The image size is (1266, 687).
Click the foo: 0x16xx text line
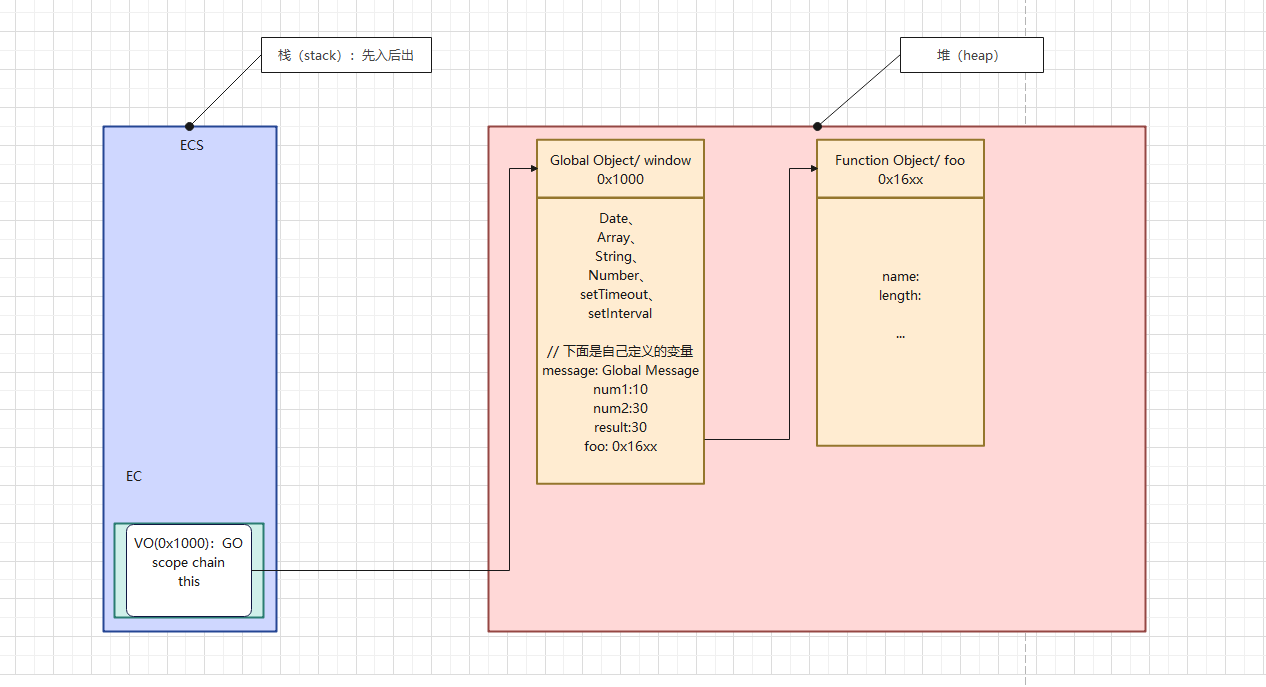620,446
